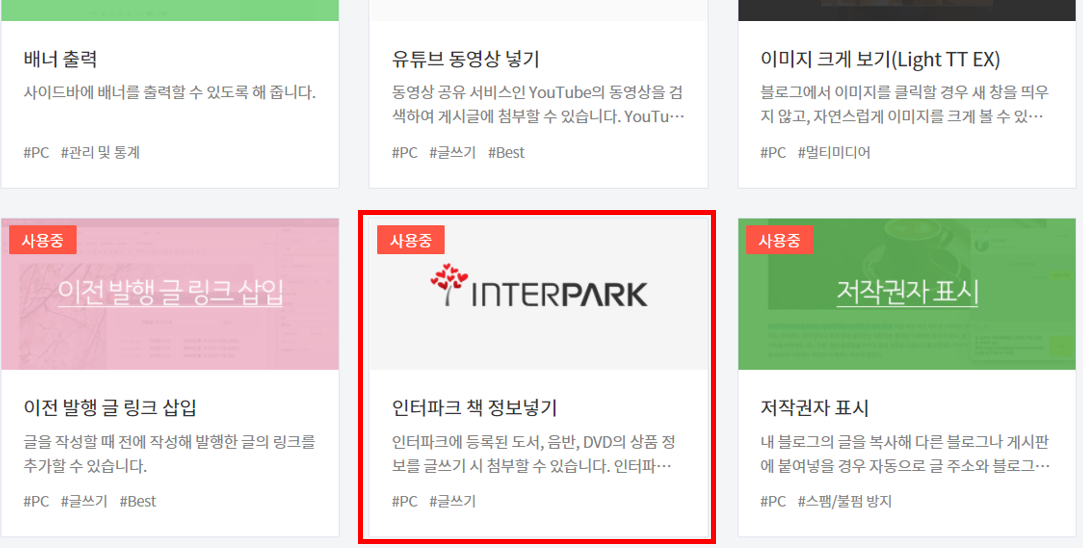
Task: Select #PC tag under 인터파크 책 정보넣기
Action: pyautogui.click(x=405, y=501)
